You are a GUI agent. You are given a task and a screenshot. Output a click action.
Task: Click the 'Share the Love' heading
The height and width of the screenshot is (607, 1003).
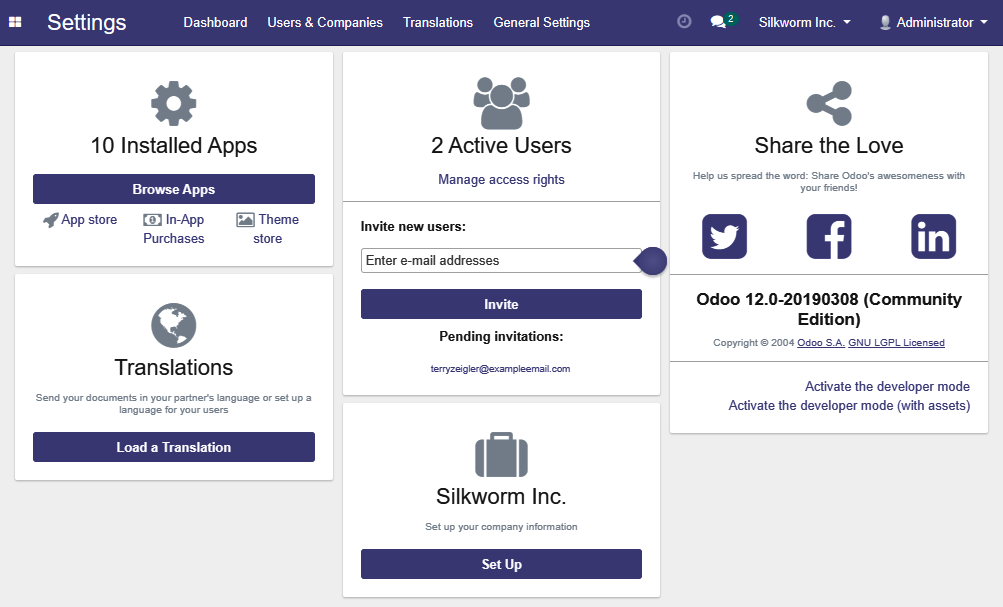coord(829,145)
